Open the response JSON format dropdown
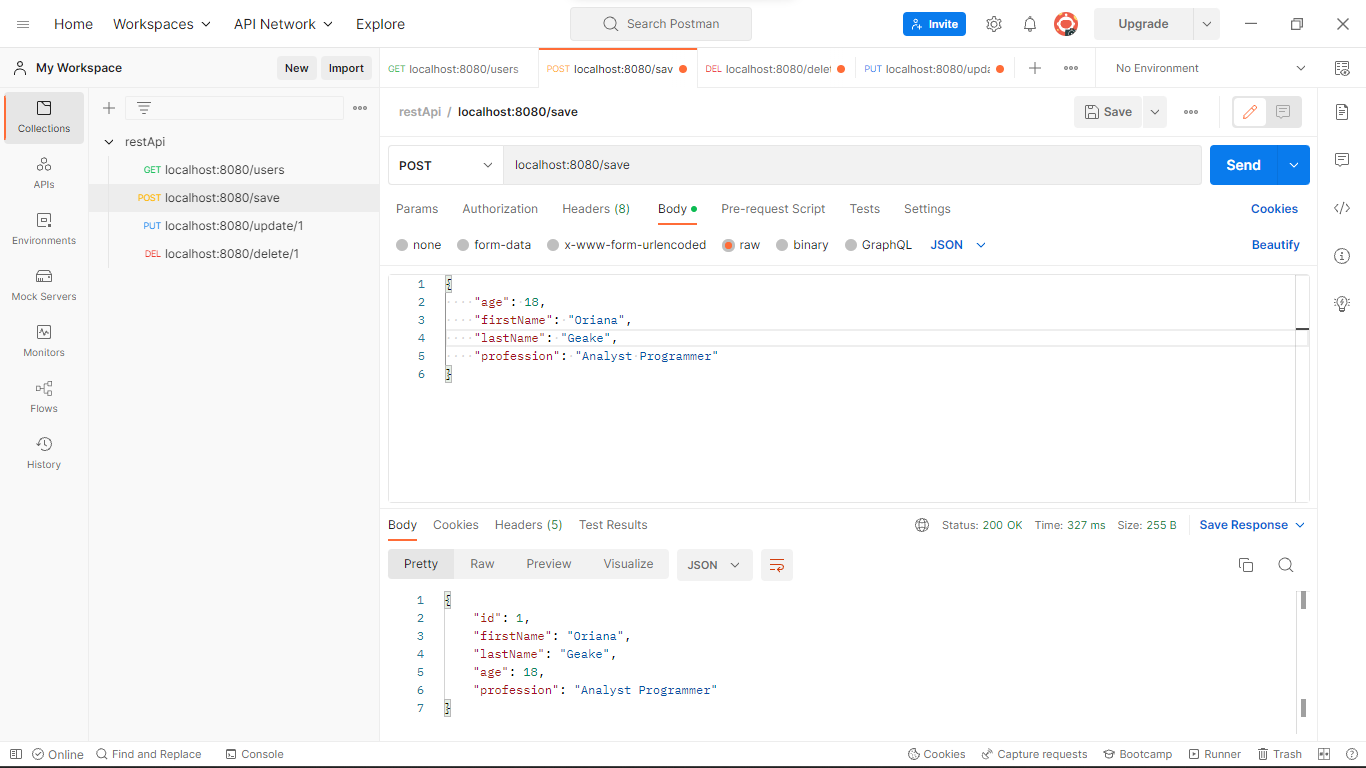This screenshot has width=1366, height=768. coord(714,565)
